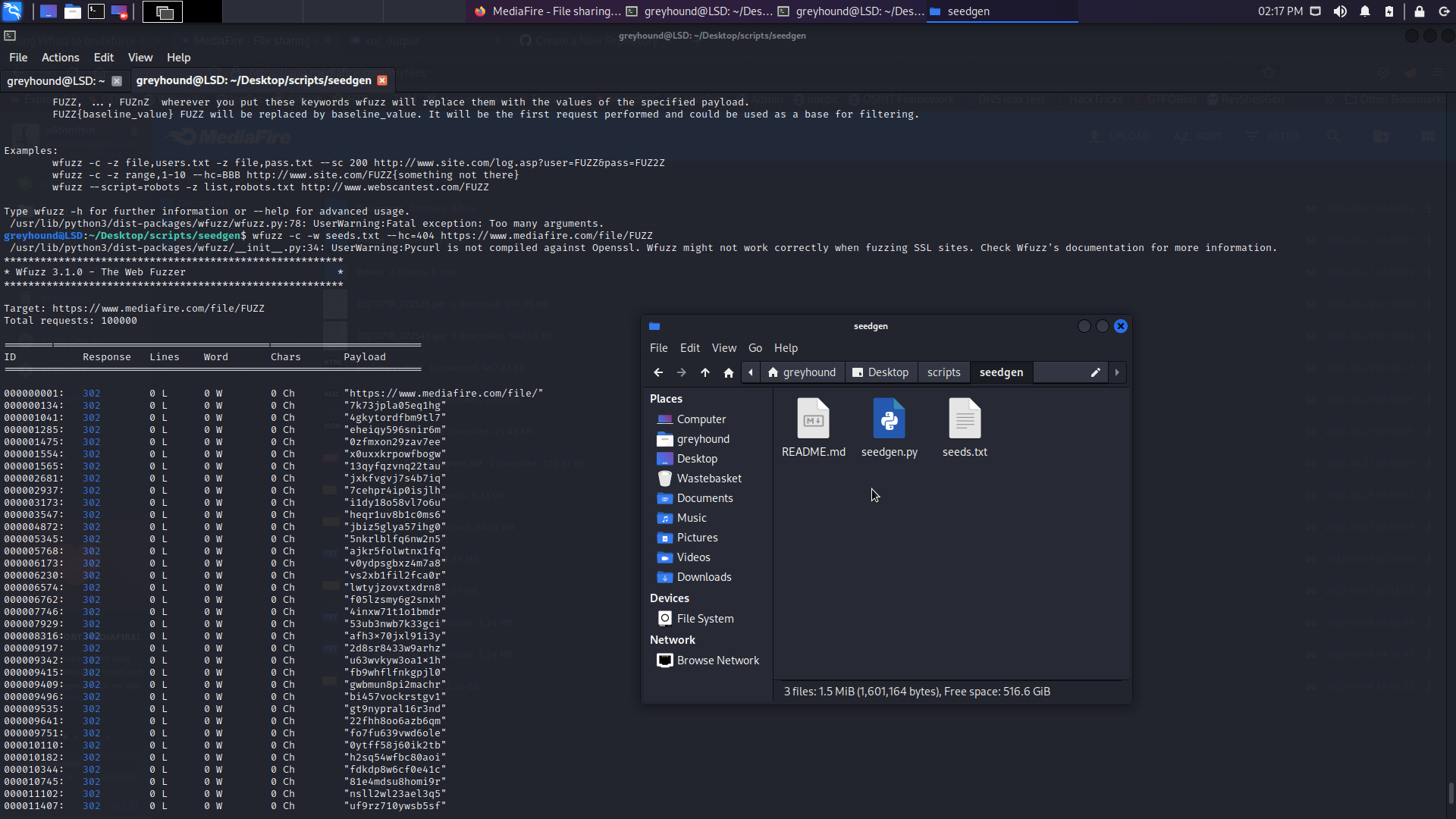The width and height of the screenshot is (1456, 819).
Task: Launch a terminal from the top panel
Action: [x=96, y=11]
